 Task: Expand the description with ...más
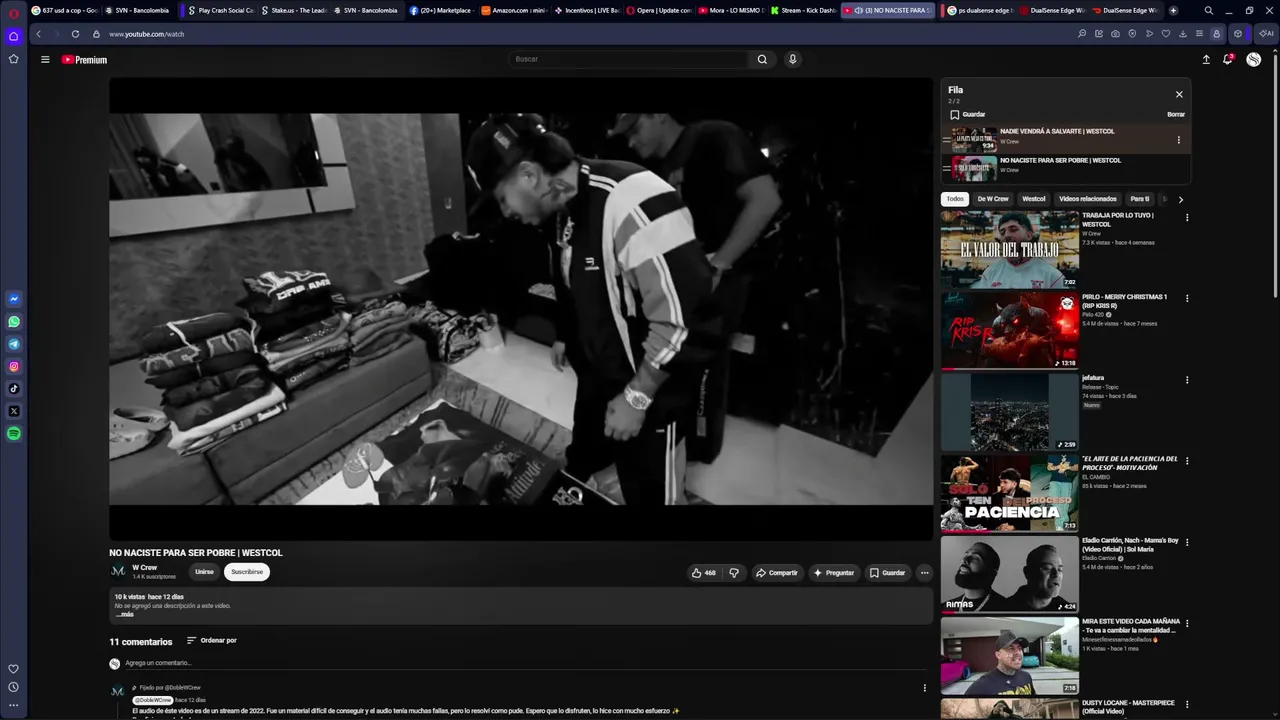(125, 614)
